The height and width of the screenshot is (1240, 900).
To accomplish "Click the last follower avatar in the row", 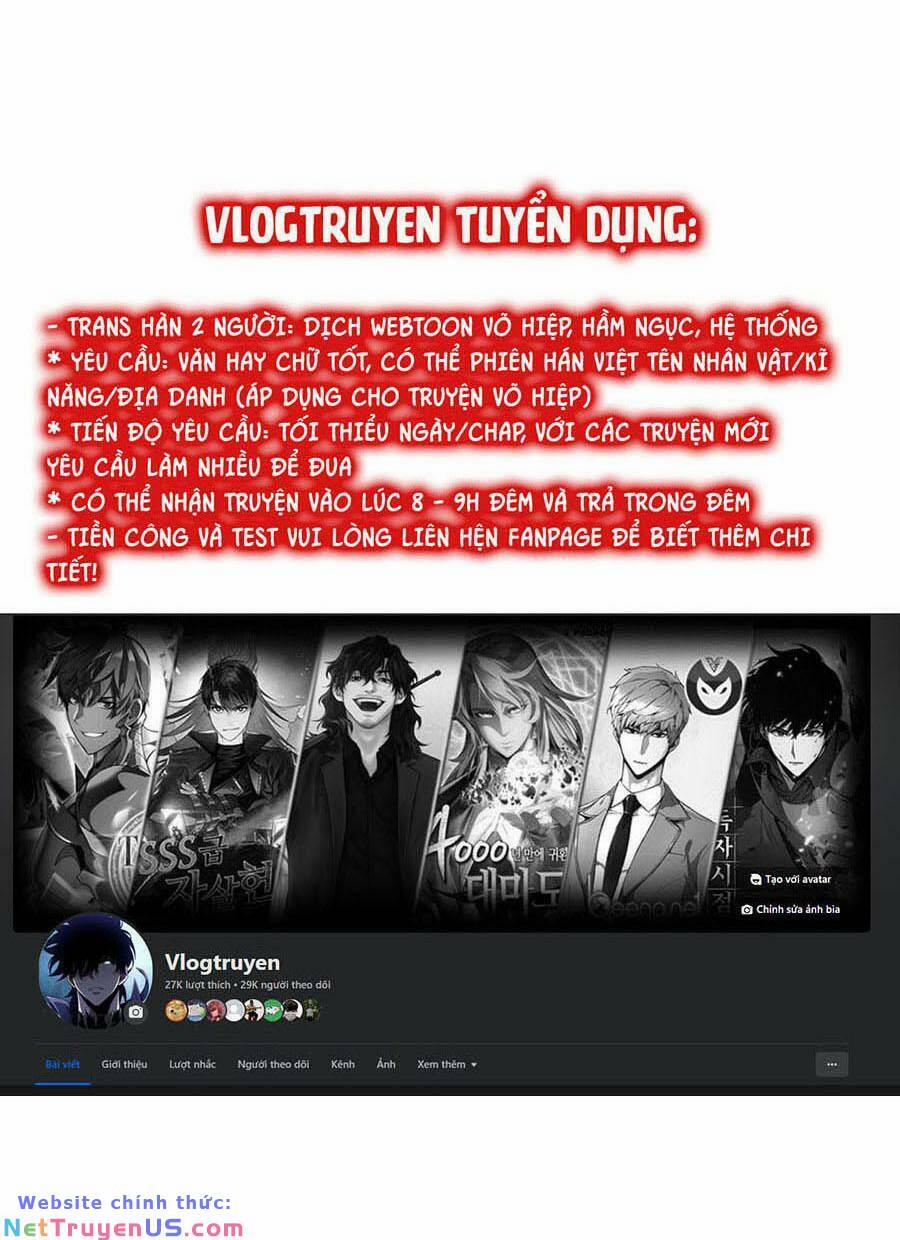I will [x=312, y=1010].
